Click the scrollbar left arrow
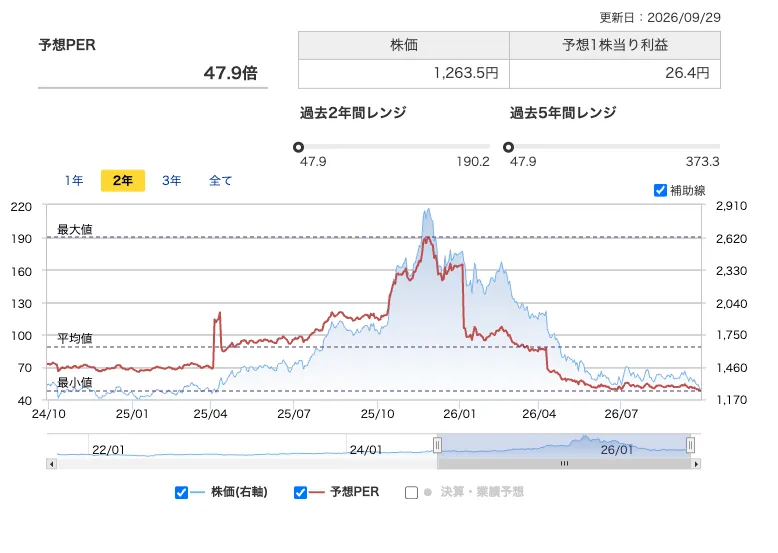Image resolution: width=778 pixels, height=553 pixels. [x=51, y=464]
